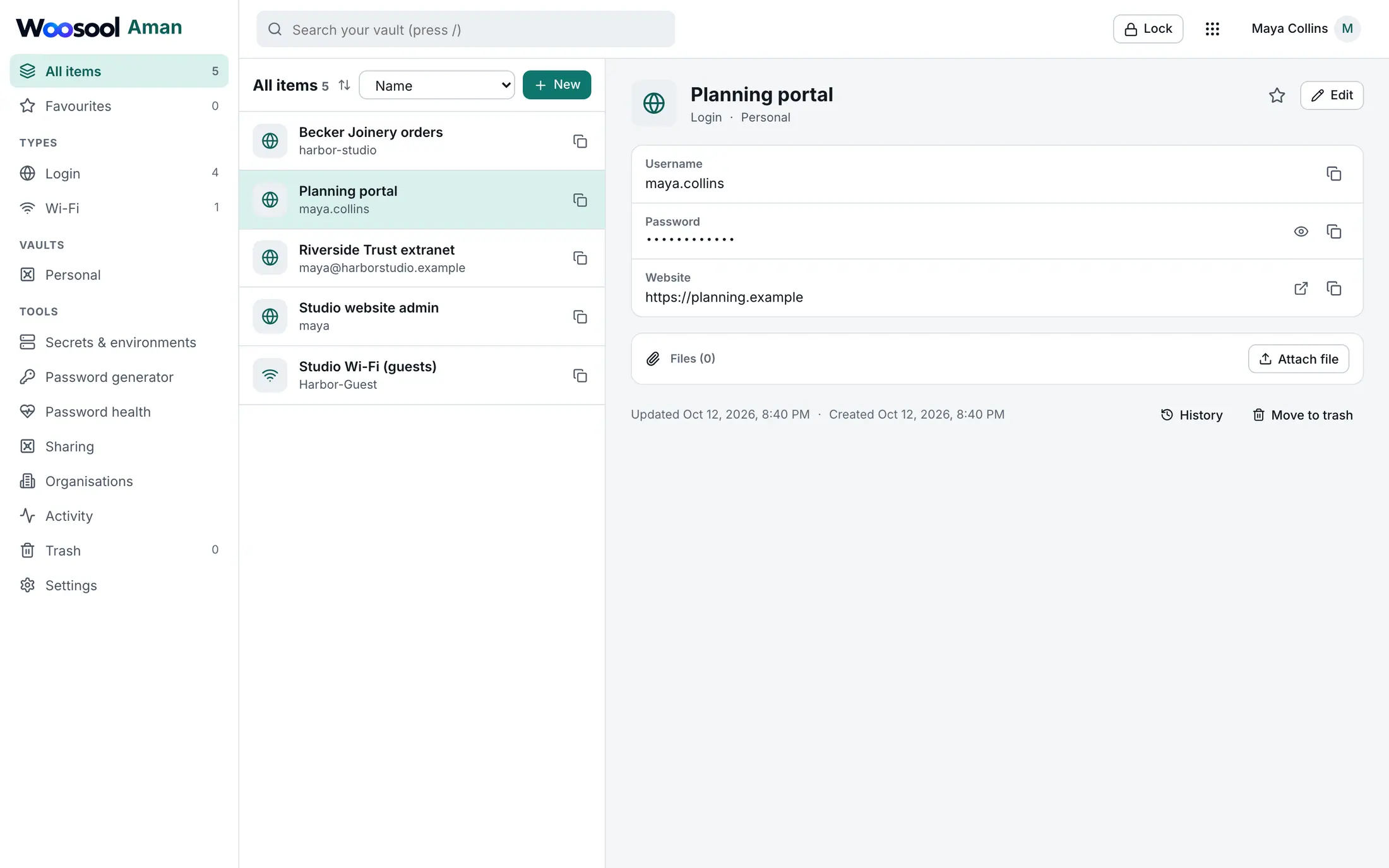
Task: Click the Planning portal globe icon in details
Action: point(653,103)
